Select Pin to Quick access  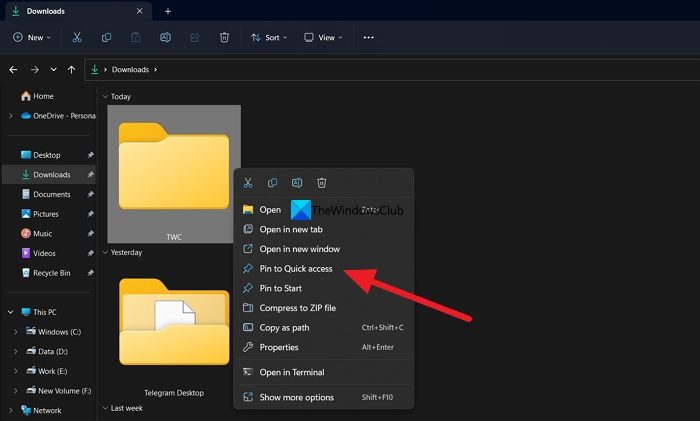[296, 269]
